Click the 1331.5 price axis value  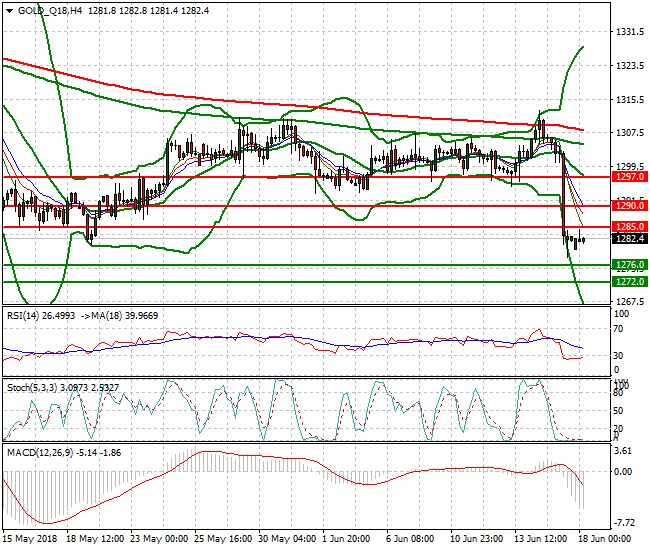(x=630, y=32)
